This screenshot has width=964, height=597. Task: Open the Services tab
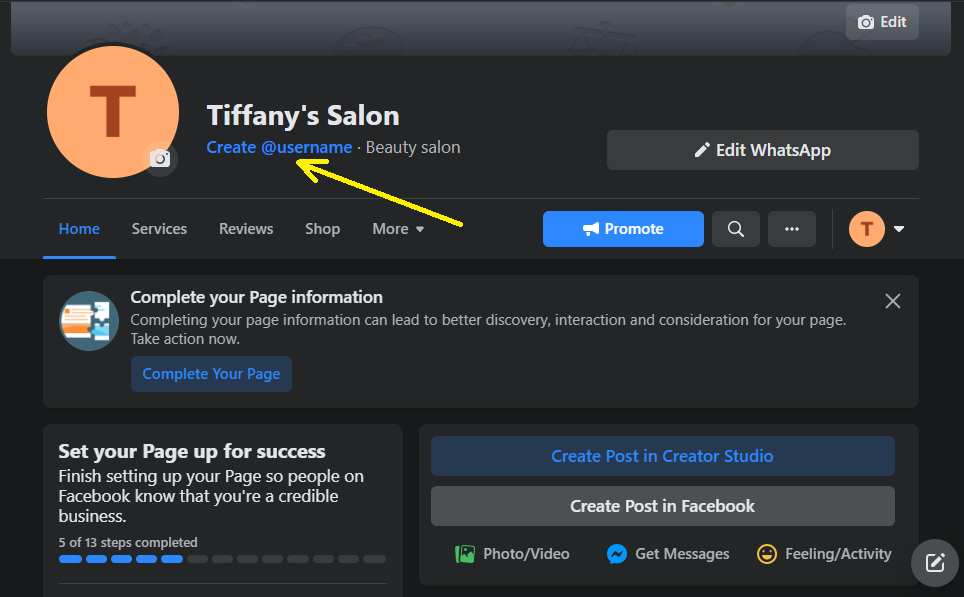point(159,229)
